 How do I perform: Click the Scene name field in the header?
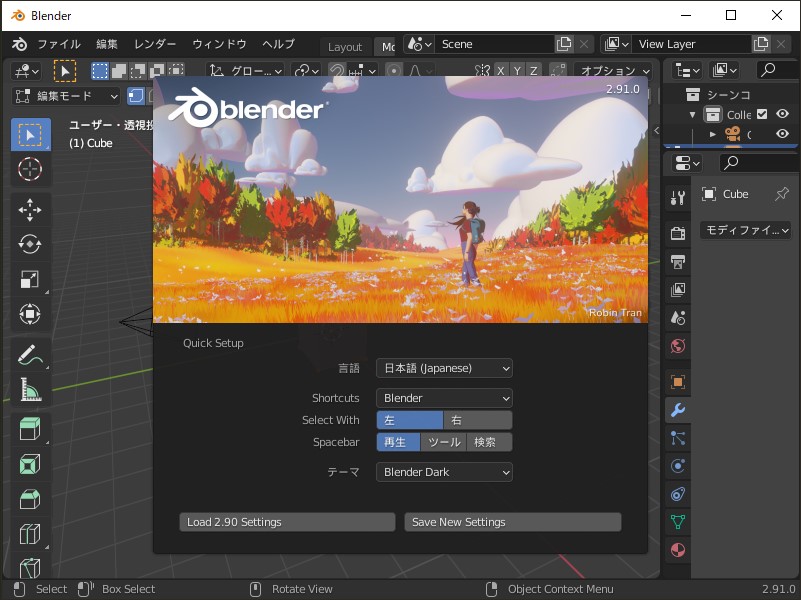(495, 44)
